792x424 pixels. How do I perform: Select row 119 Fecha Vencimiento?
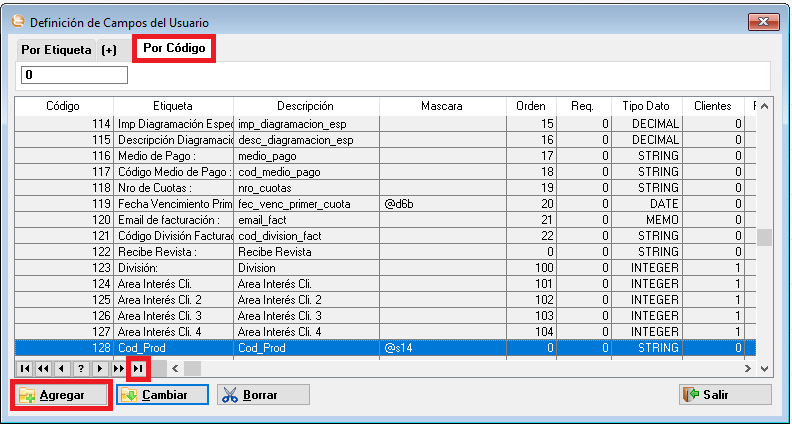click(300, 204)
